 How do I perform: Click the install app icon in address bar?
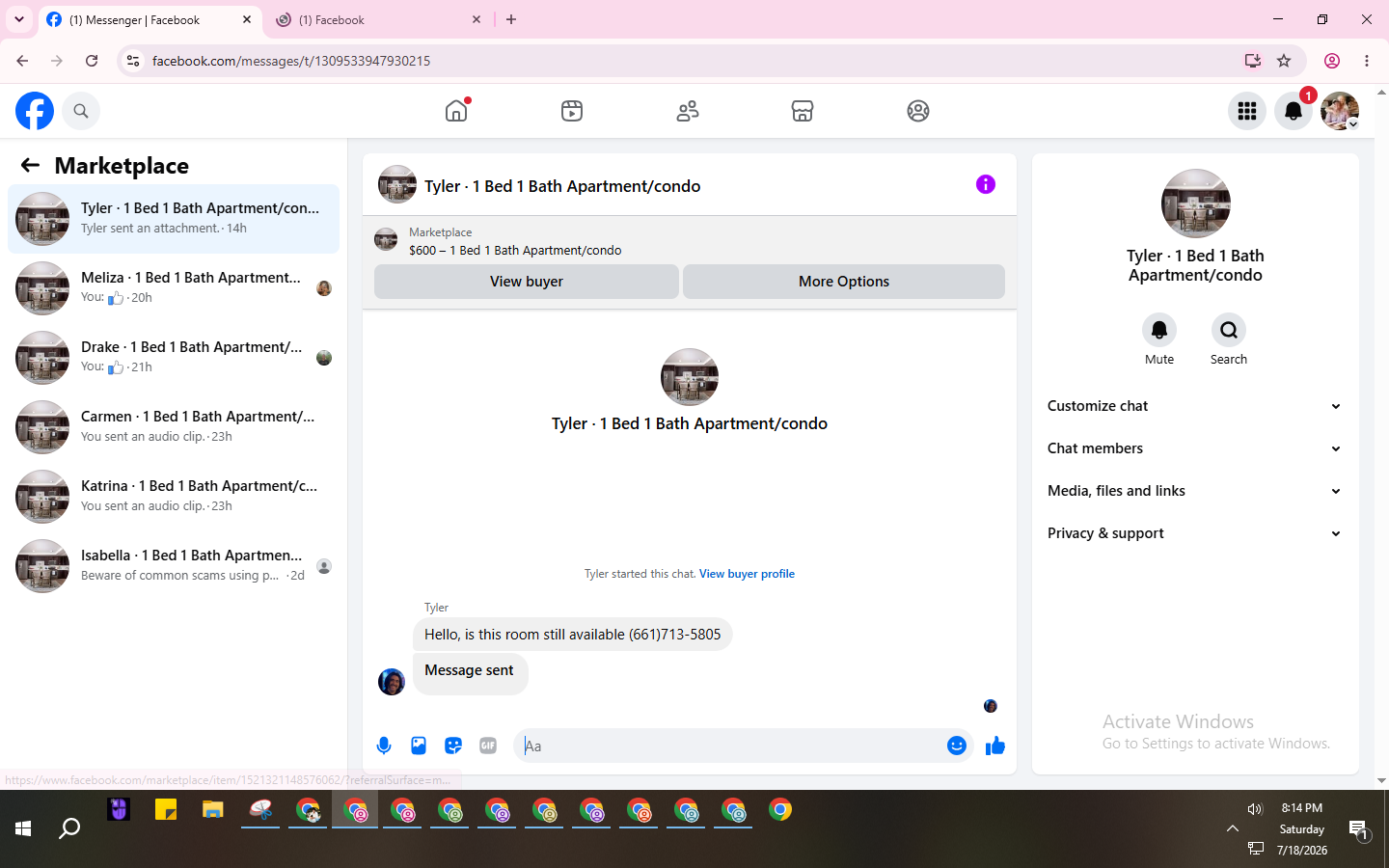click(x=1253, y=61)
